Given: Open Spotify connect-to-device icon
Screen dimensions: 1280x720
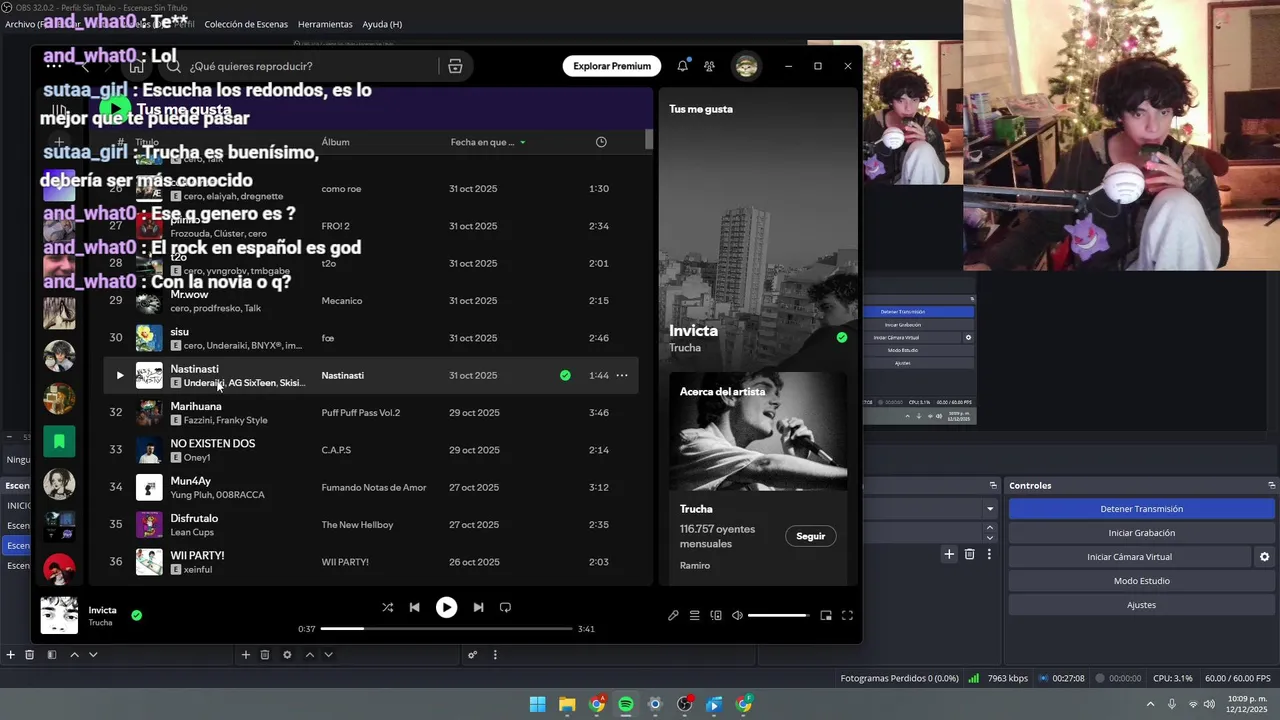Looking at the screenshot, I should [716, 615].
